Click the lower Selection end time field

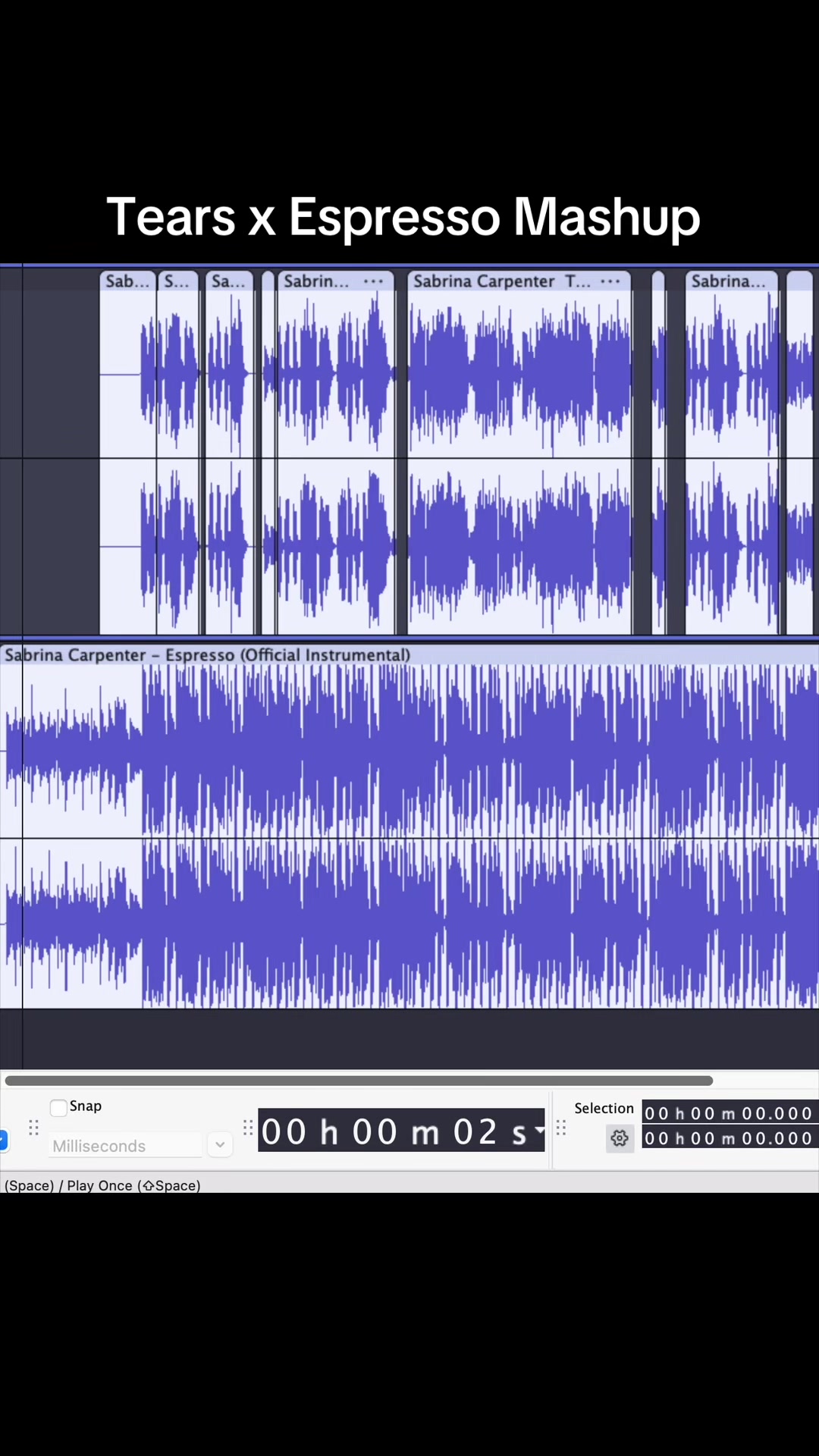point(730,1138)
